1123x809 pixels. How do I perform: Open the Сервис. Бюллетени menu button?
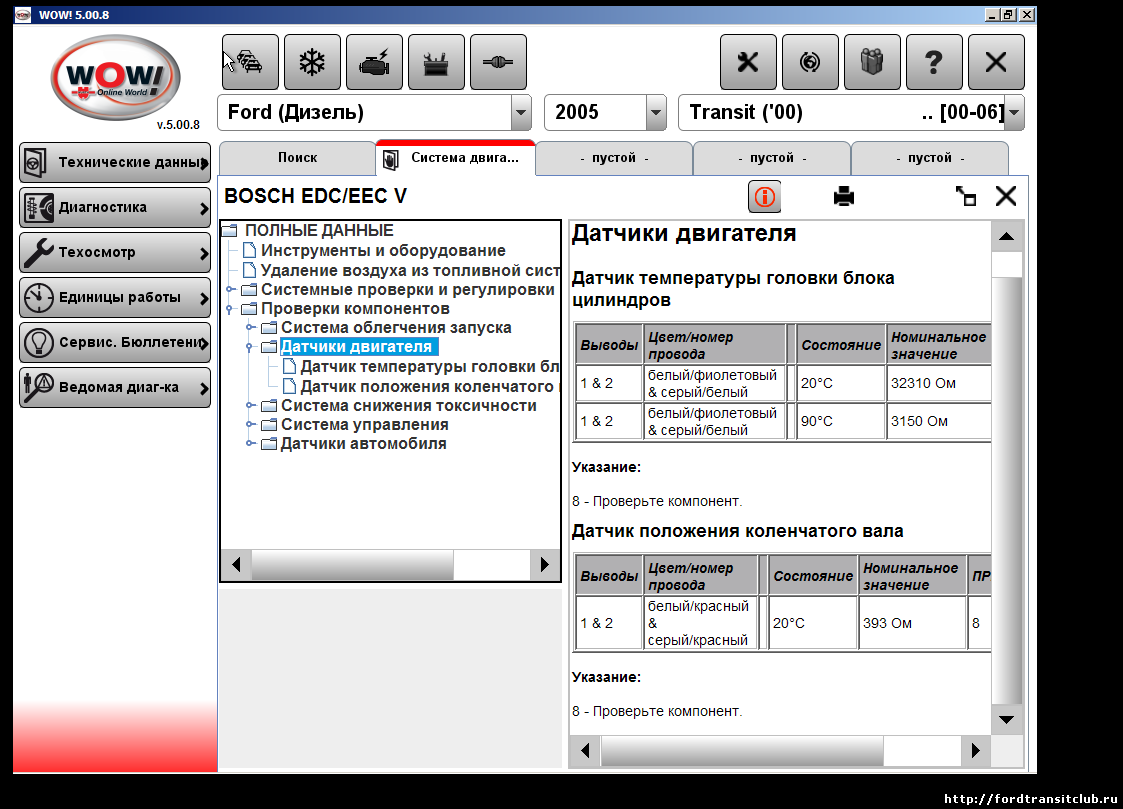(x=115, y=343)
